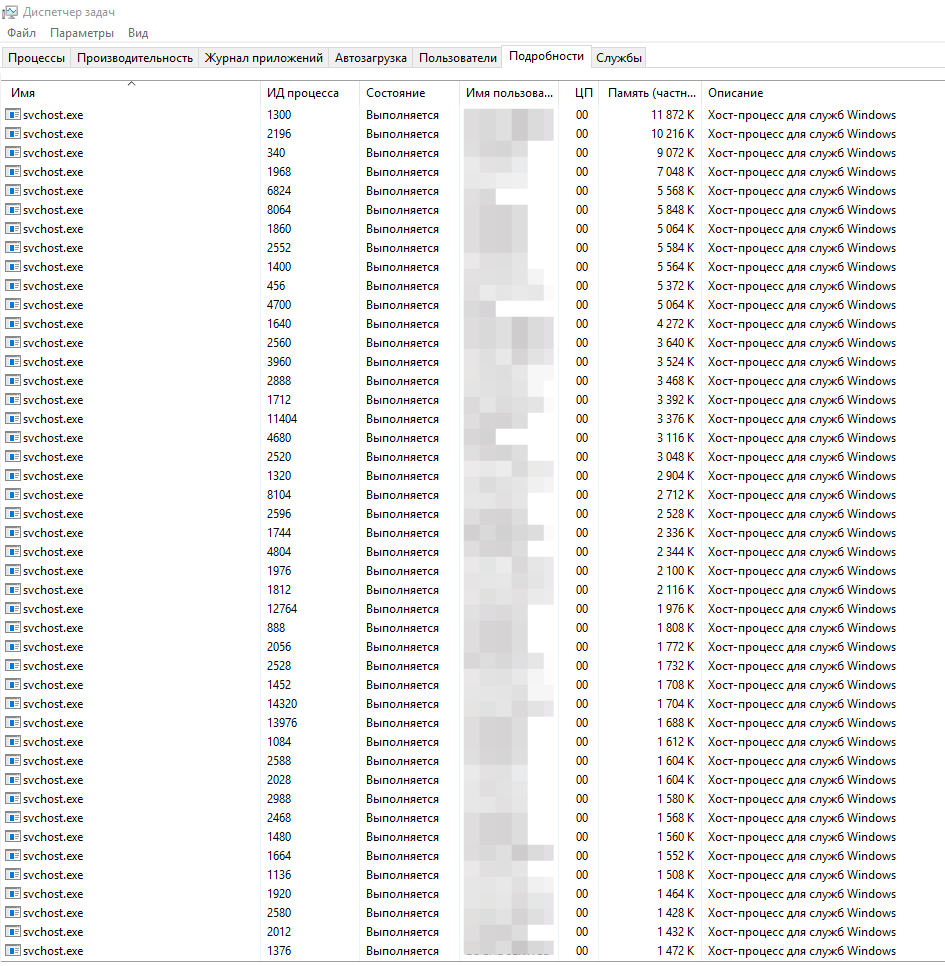Go to the Автозагрузка tab
The image size is (945, 966).
[371, 58]
